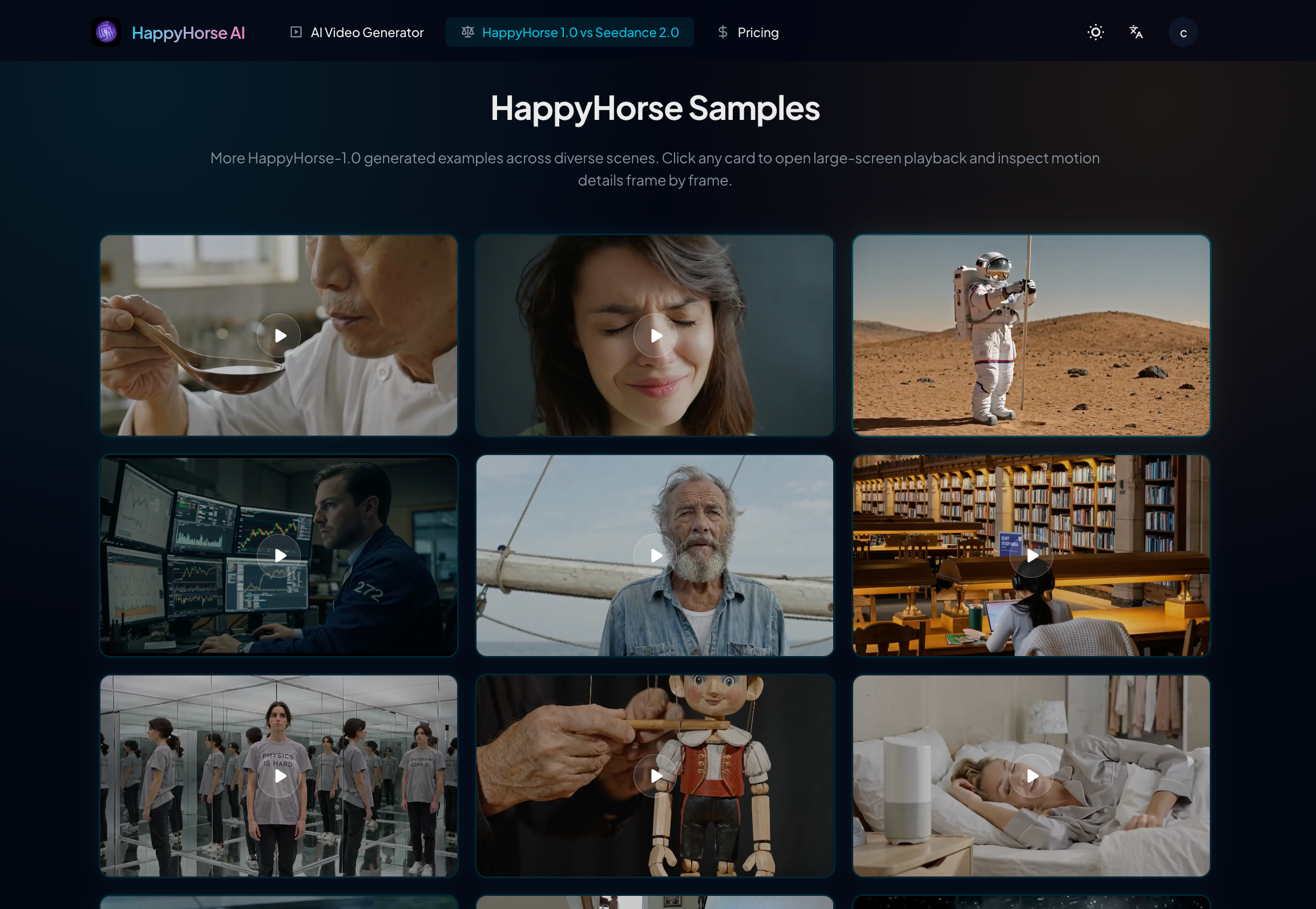Screen dimensions: 1316x909
Task: Click the AI Video Generator play icon
Action: [x=296, y=32]
